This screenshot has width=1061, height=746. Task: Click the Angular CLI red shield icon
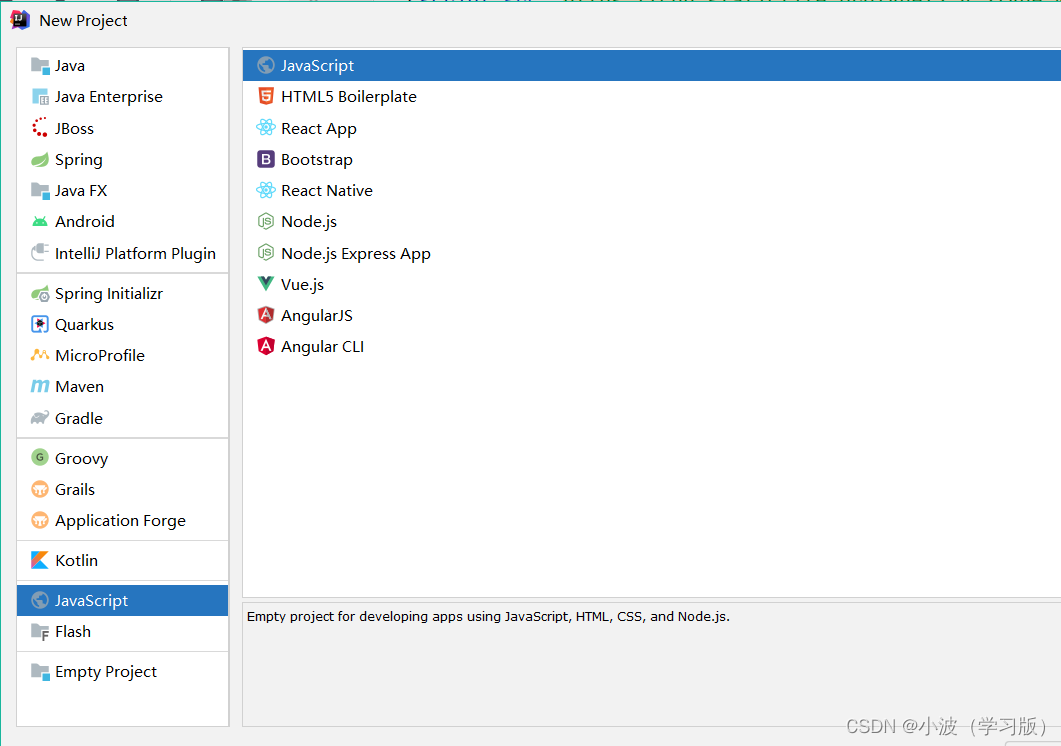[266, 346]
